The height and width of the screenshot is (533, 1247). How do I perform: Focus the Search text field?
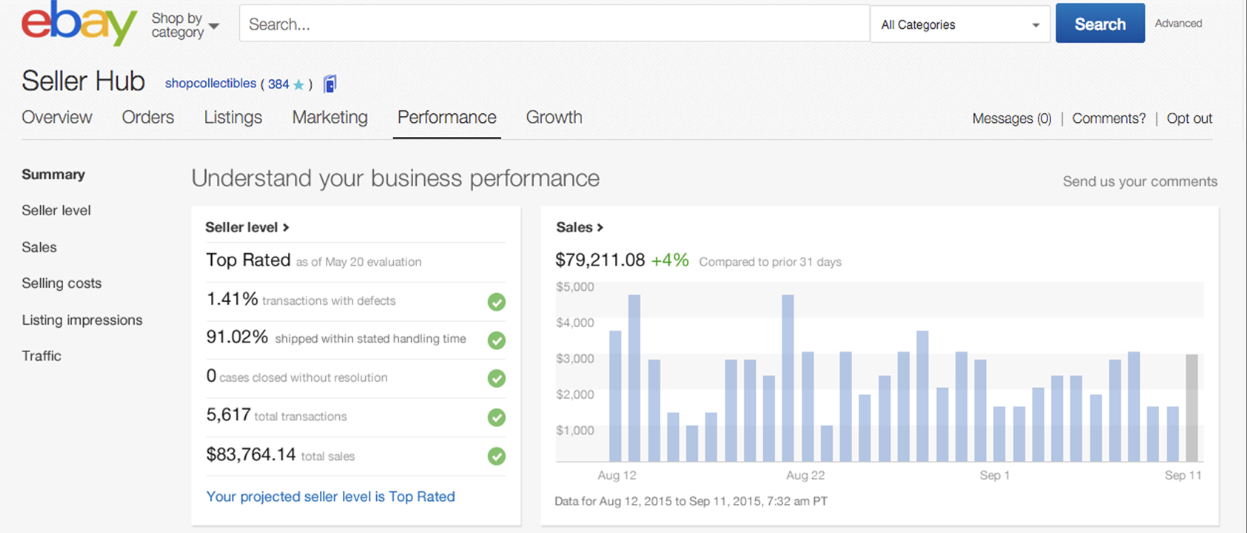pyautogui.click(x=554, y=24)
